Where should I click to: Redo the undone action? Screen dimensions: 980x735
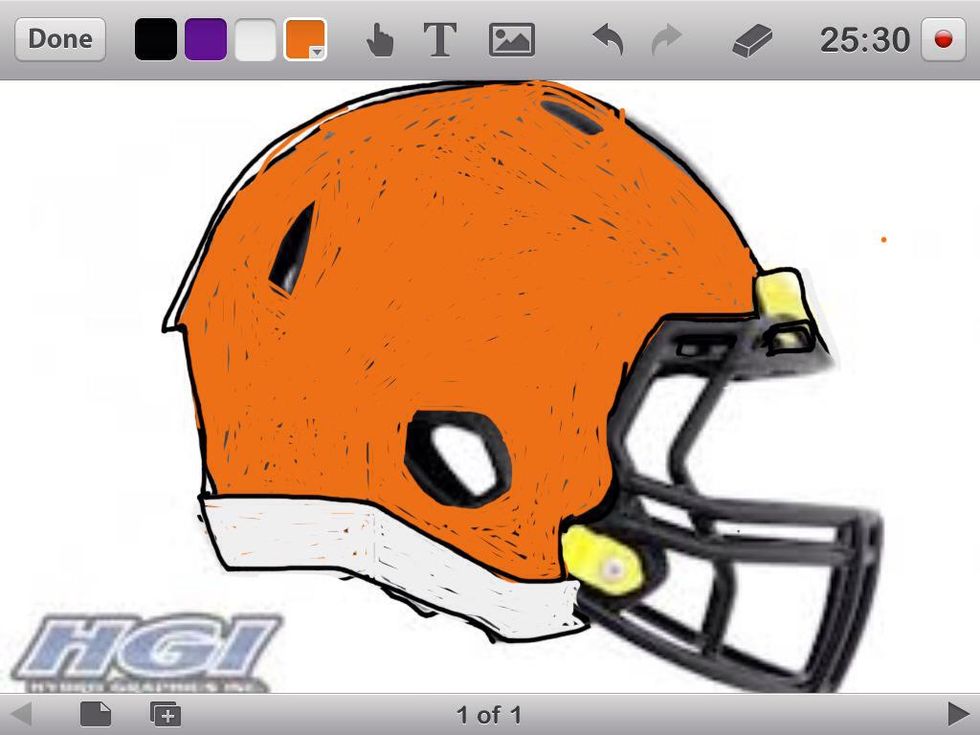click(666, 40)
